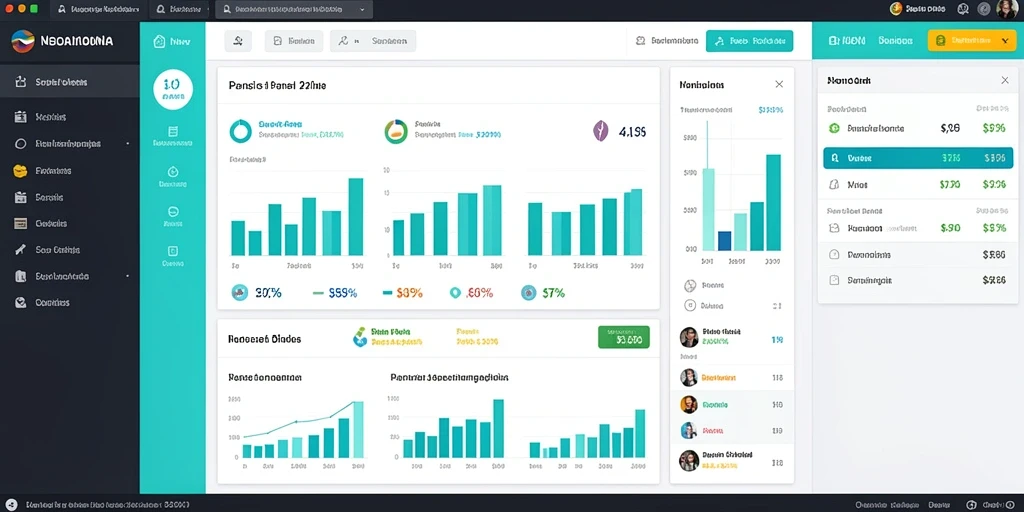
Task: Close the right-hand panel with the X
Action: (1004, 80)
